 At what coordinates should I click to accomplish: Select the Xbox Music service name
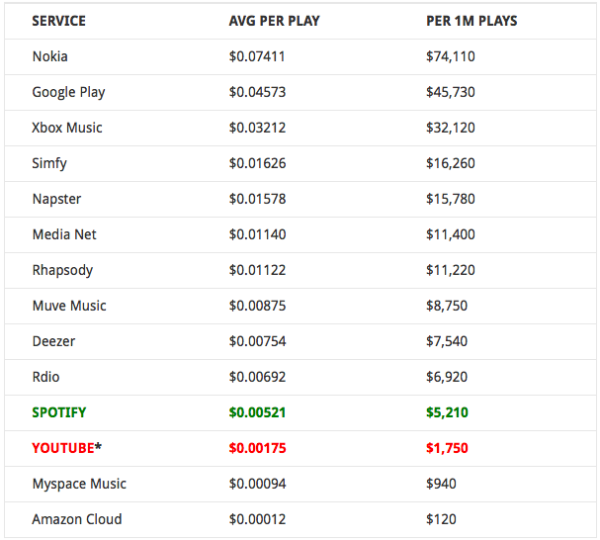coord(67,128)
